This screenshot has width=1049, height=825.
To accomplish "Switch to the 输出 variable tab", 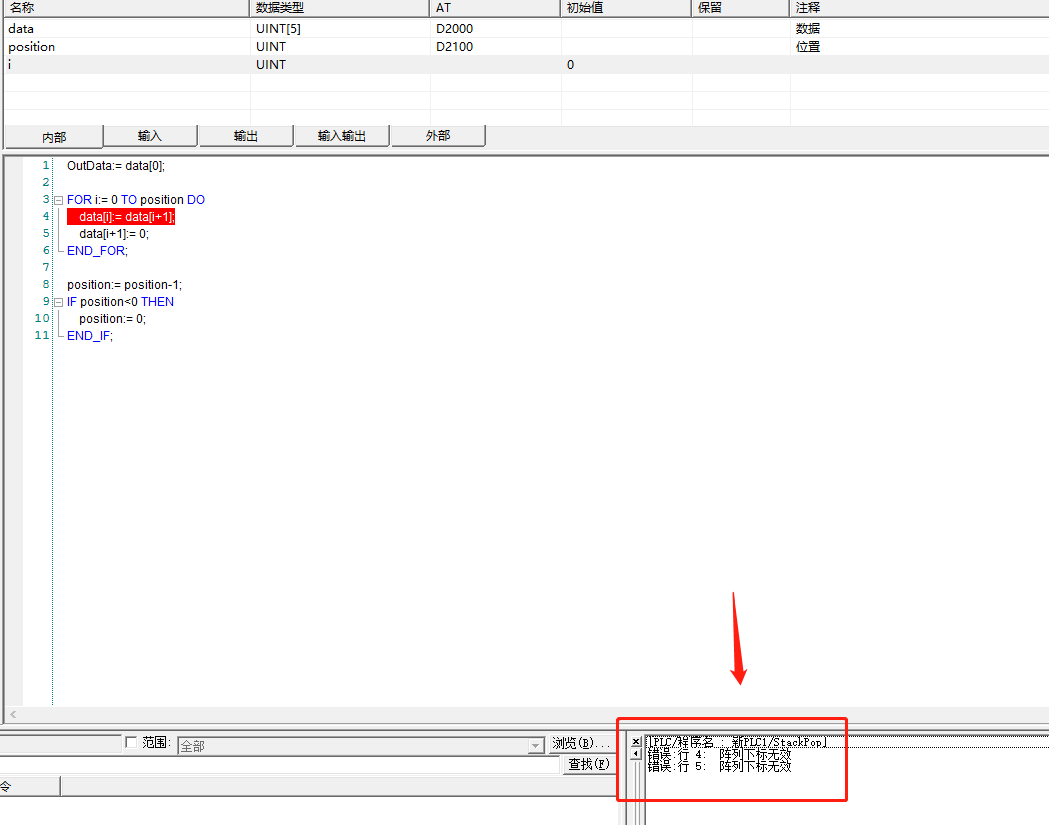I will [x=245, y=136].
